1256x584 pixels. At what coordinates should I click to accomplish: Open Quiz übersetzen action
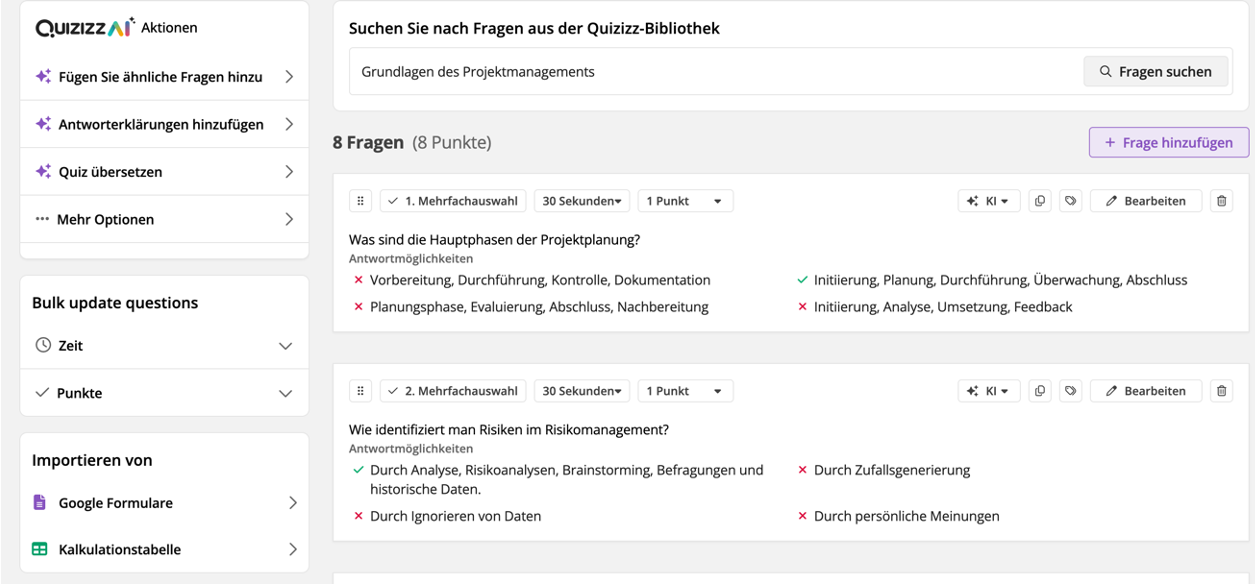[x=164, y=172]
